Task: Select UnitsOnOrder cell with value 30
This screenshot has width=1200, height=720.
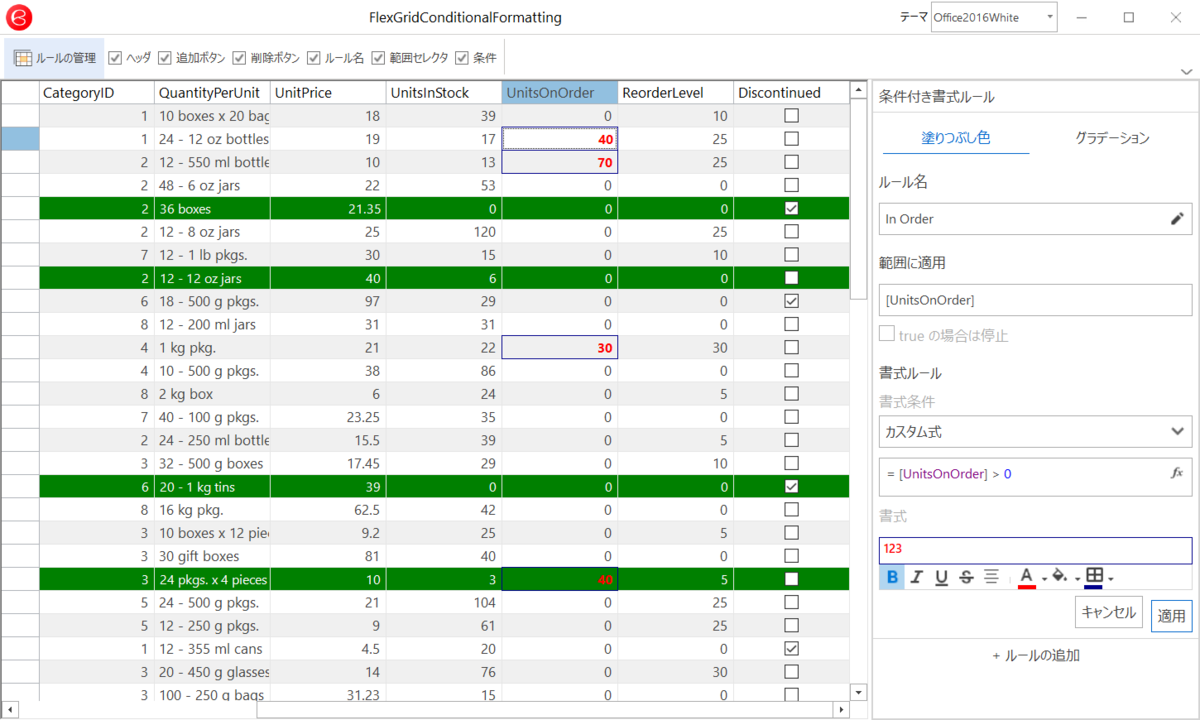Action: pos(560,347)
